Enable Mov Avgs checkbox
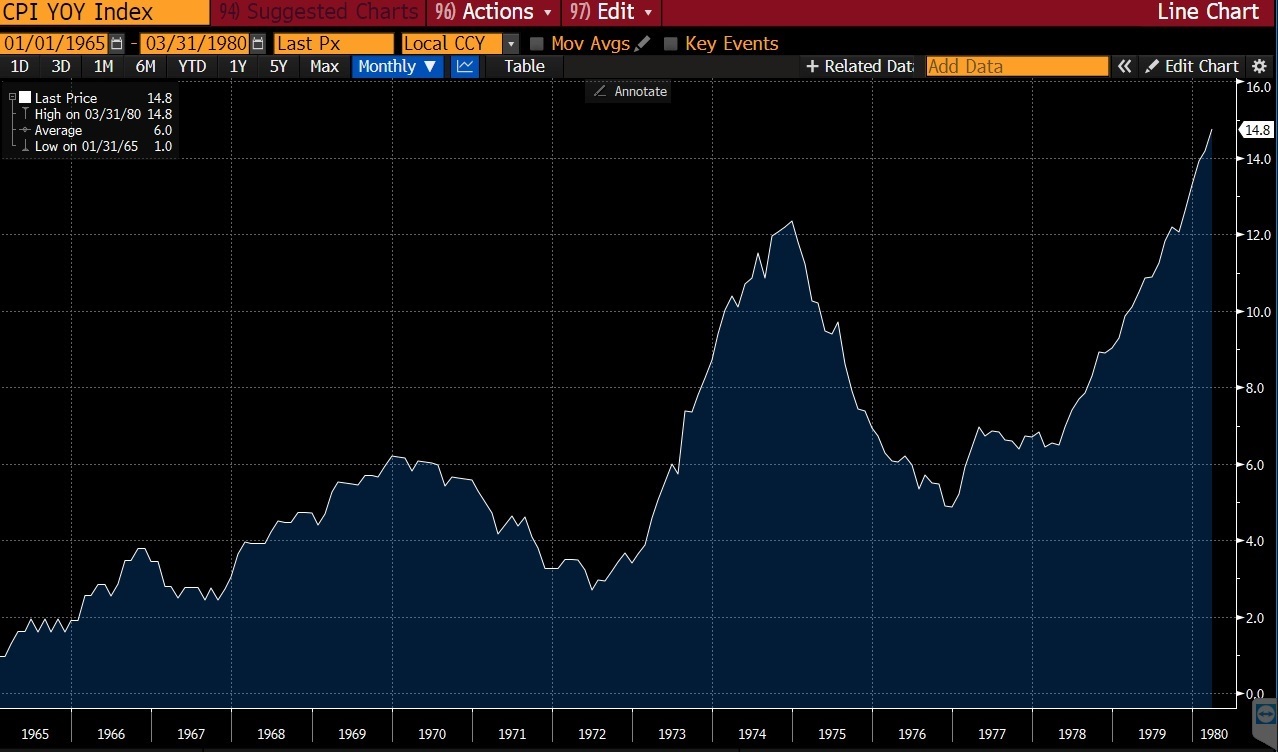 tap(537, 44)
